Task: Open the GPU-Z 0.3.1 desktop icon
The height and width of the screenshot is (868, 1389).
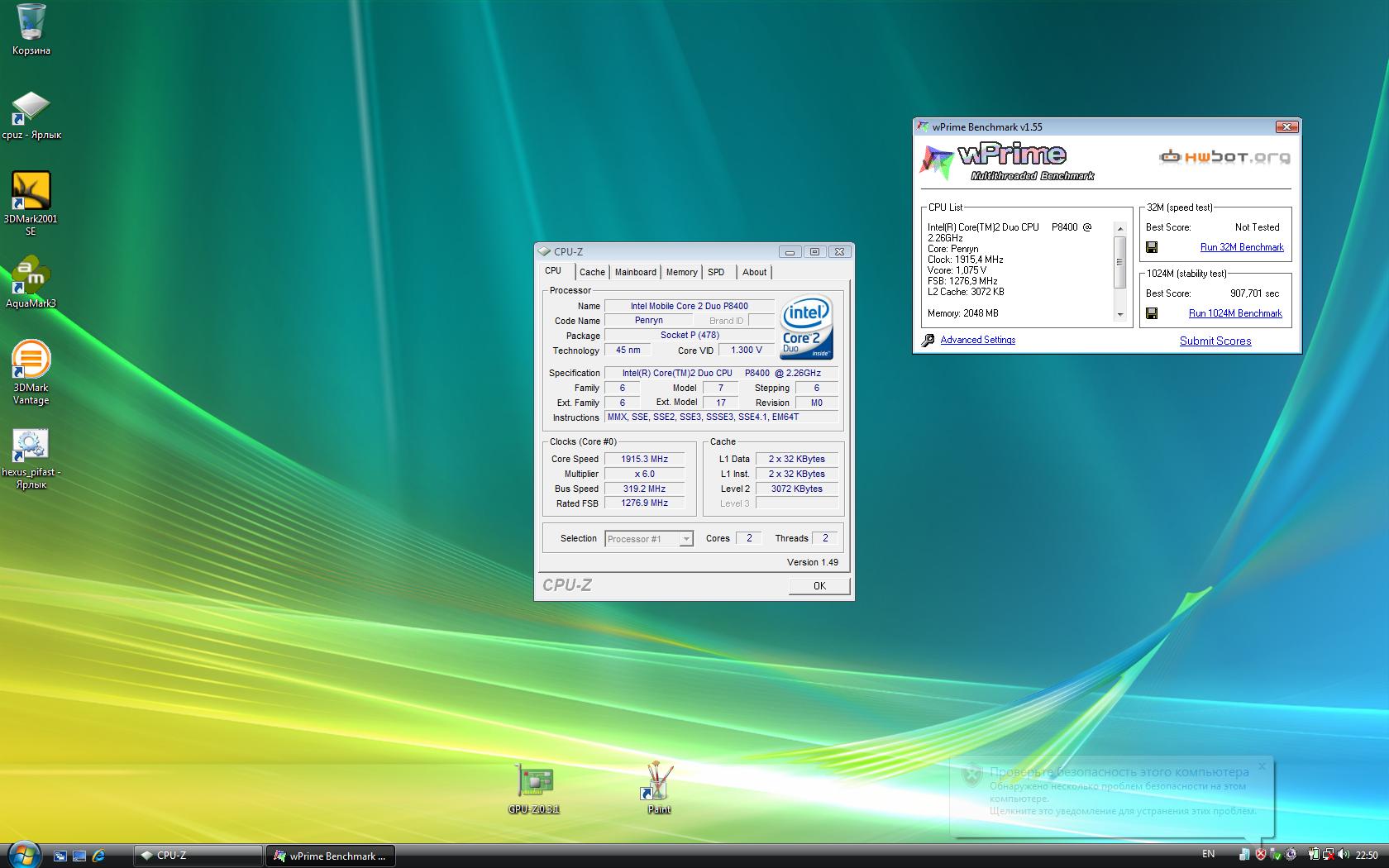Action: coord(534,789)
